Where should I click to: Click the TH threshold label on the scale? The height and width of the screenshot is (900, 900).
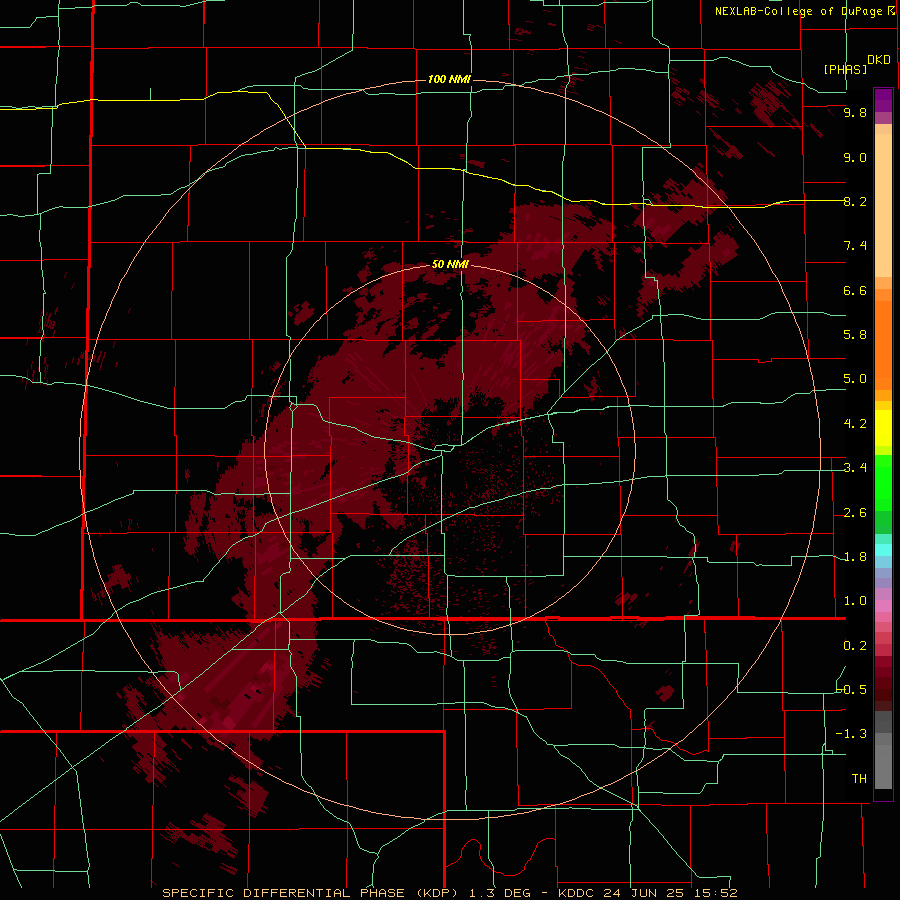pyautogui.click(x=859, y=779)
